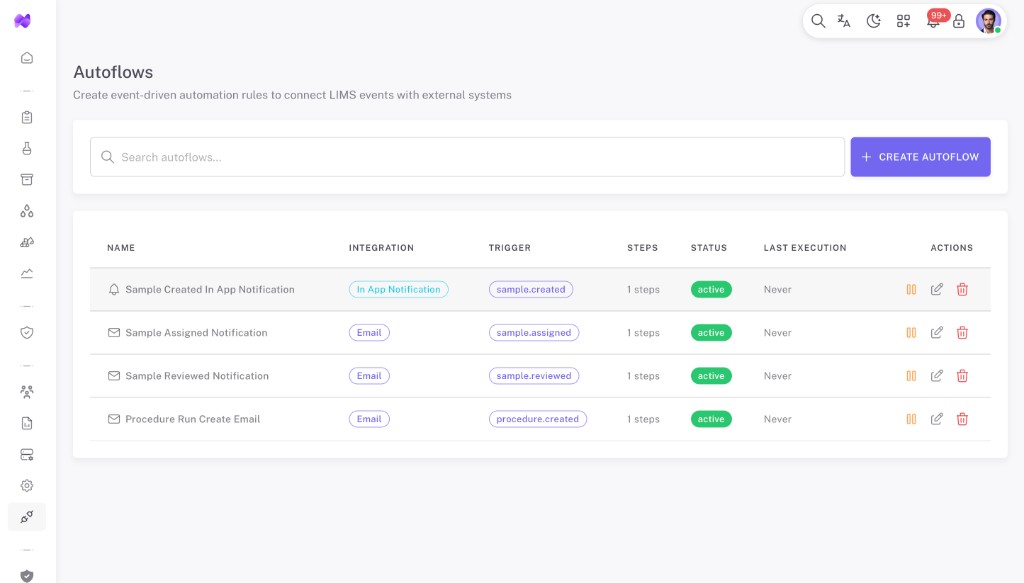Edit Sample Created In App Notification autoflow
The height and width of the screenshot is (583, 1024).
click(x=936, y=289)
